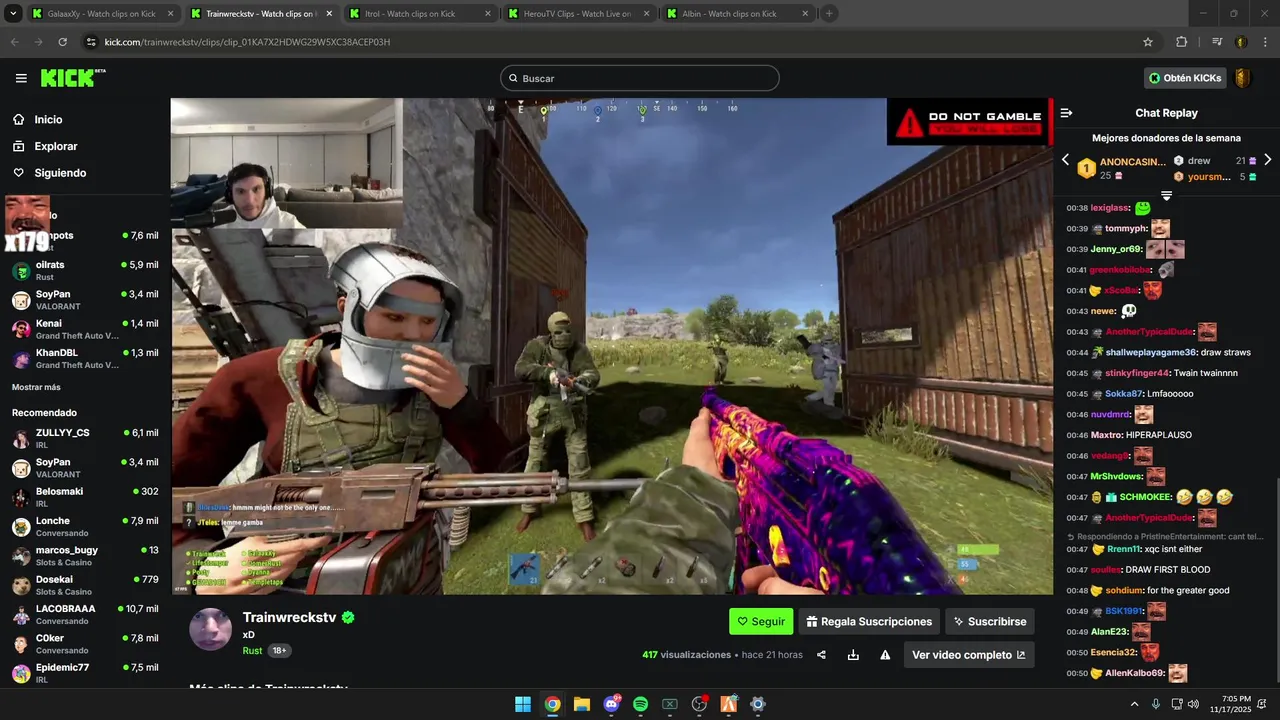Open the first SoyPan VALORANT channel under Siguiendo
The image size is (1280, 720).
coord(85,299)
